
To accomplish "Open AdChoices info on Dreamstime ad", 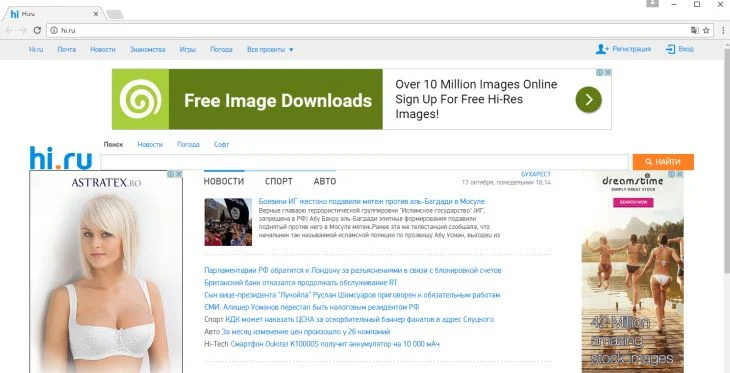I will coord(672,174).
